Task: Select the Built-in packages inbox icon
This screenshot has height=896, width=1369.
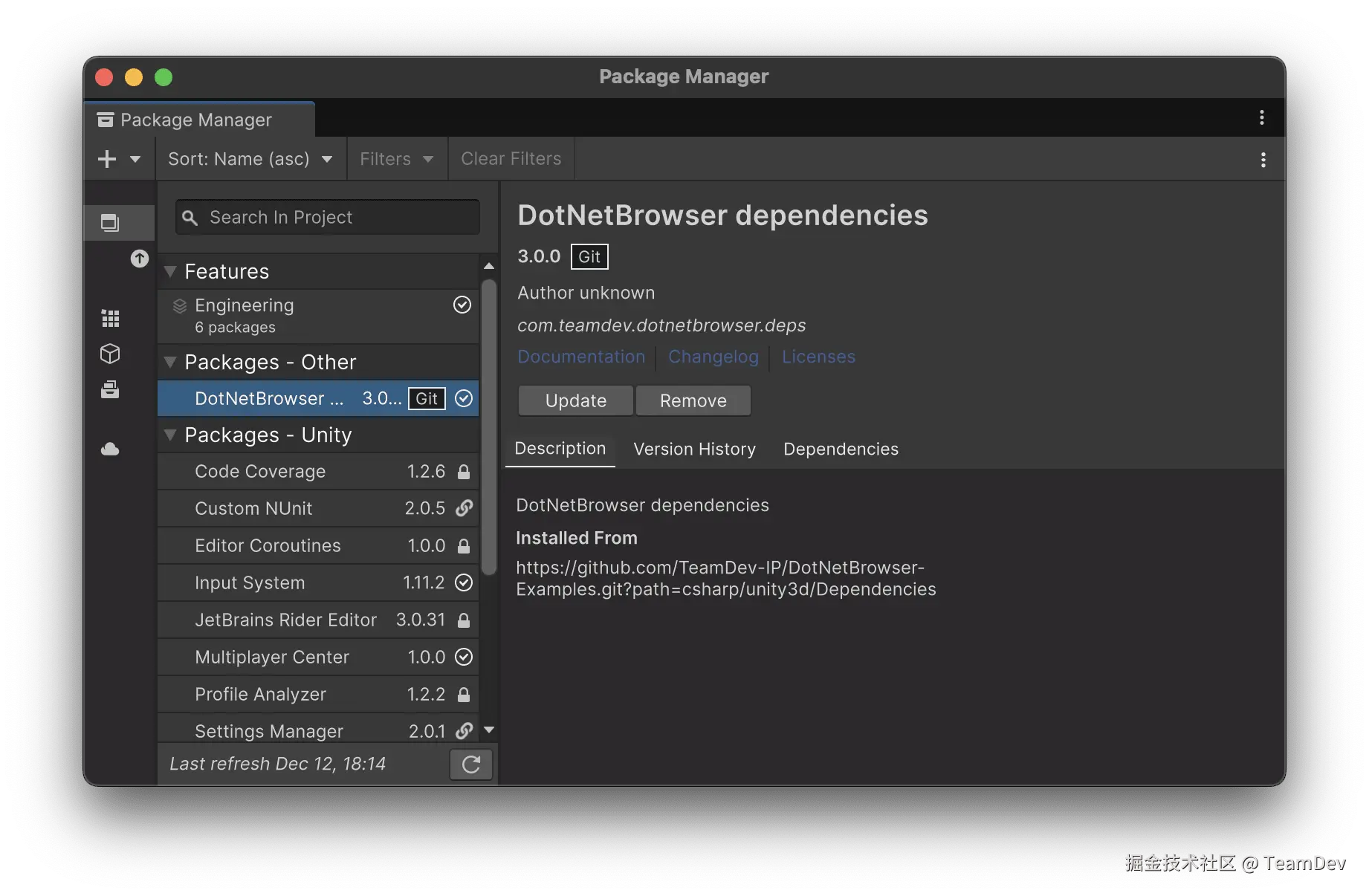Action: pos(110,389)
